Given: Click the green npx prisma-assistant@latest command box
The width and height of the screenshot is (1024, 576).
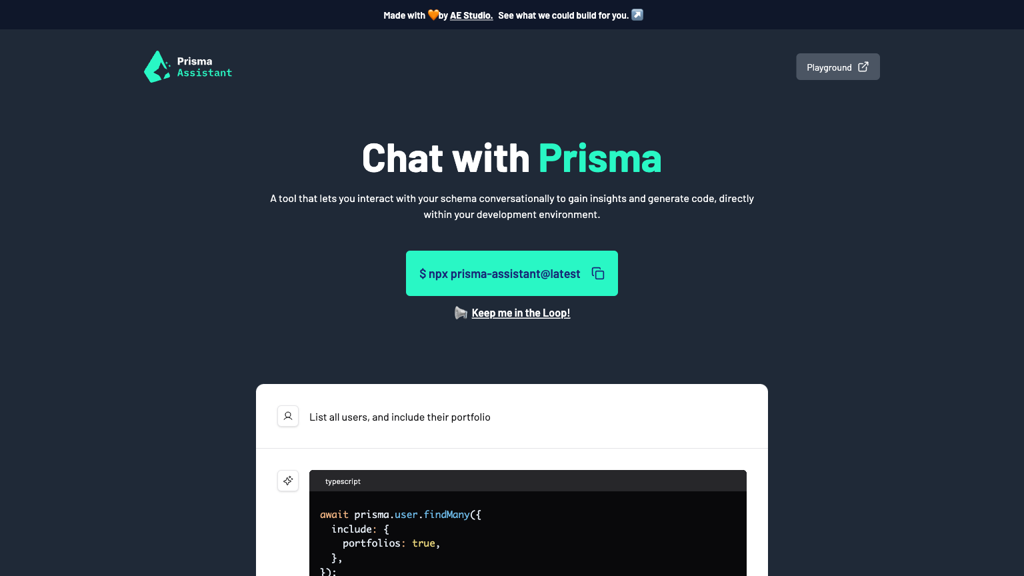Looking at the screenshot, I should [x=500, y=272].
